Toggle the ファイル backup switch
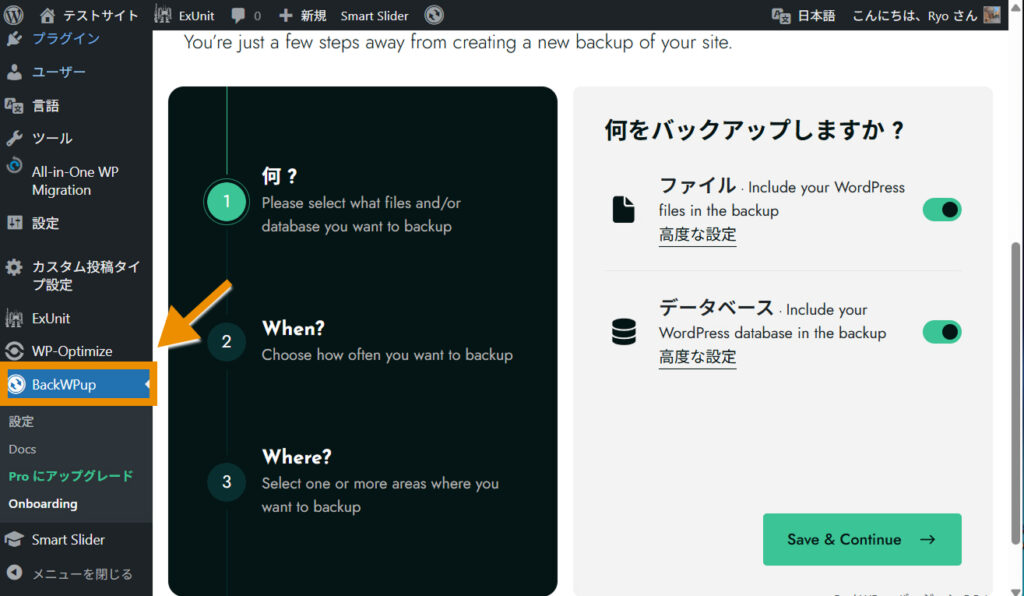 click(x=941, y=210)
